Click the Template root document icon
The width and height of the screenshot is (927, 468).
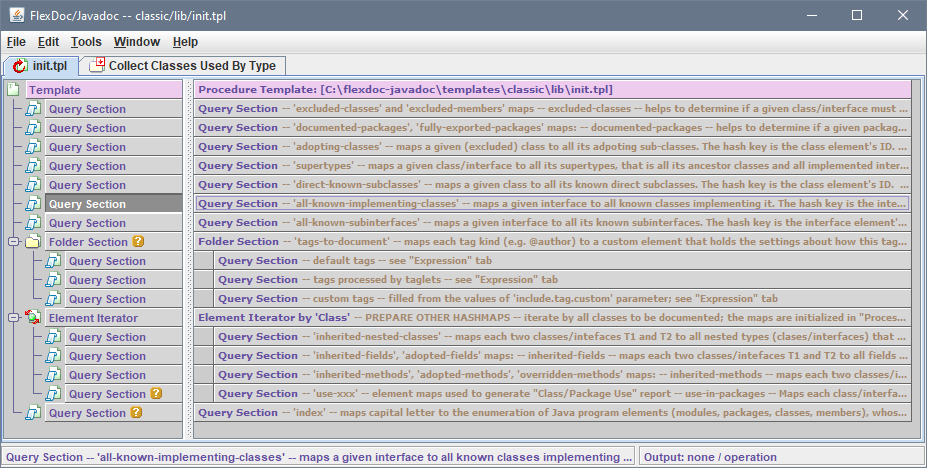[13, 90]
